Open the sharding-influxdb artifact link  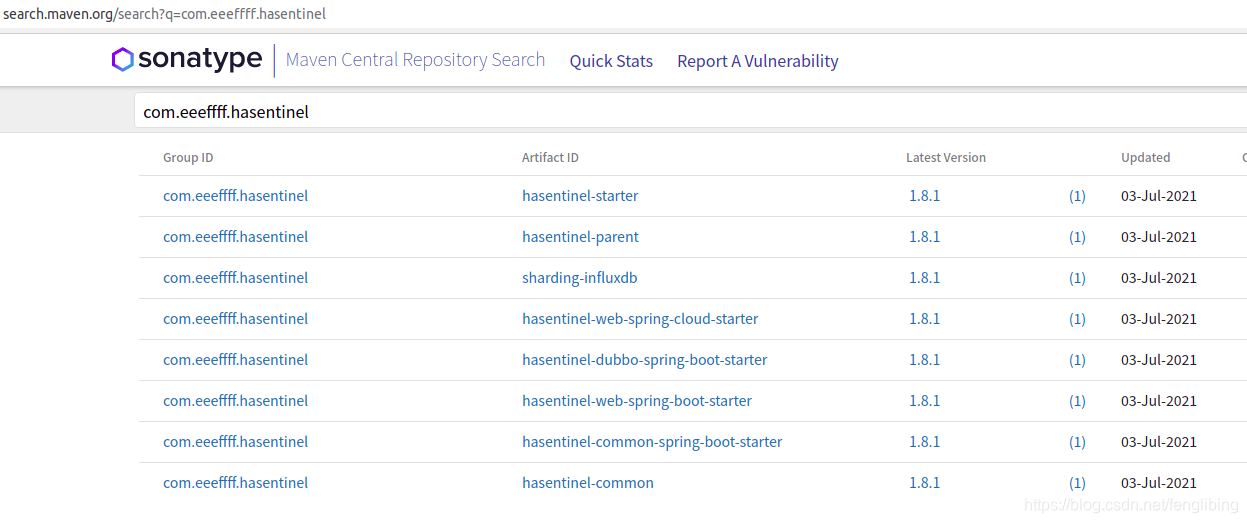tap(580, 278)
